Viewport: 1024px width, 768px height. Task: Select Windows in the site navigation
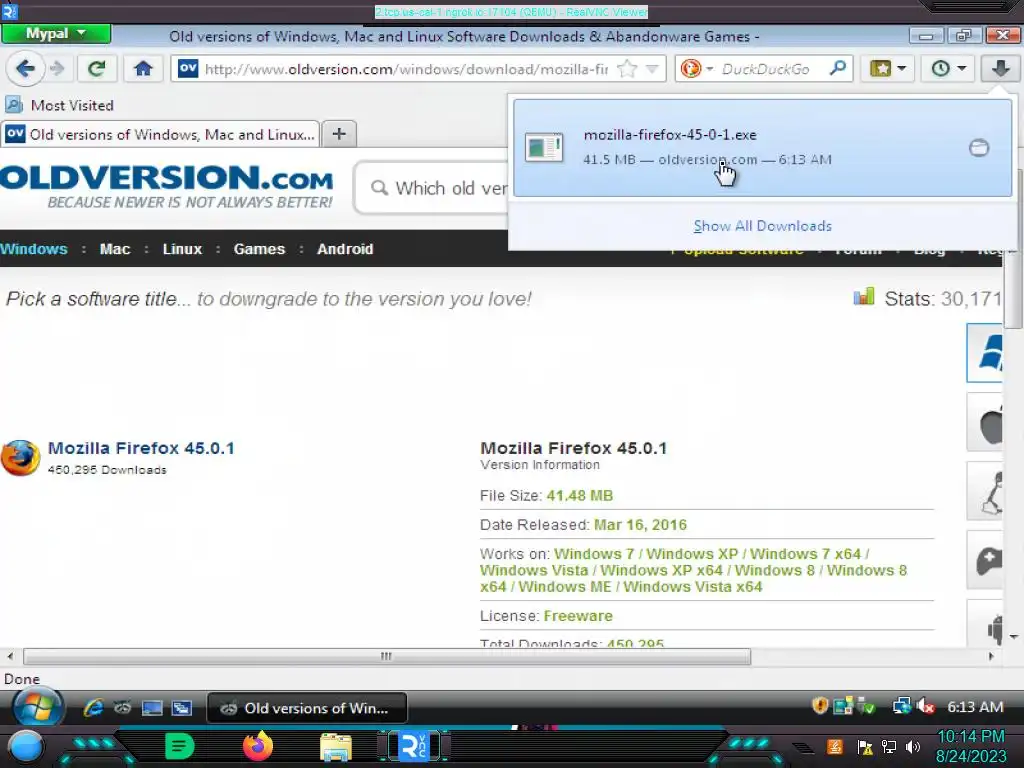coord(33,249)
